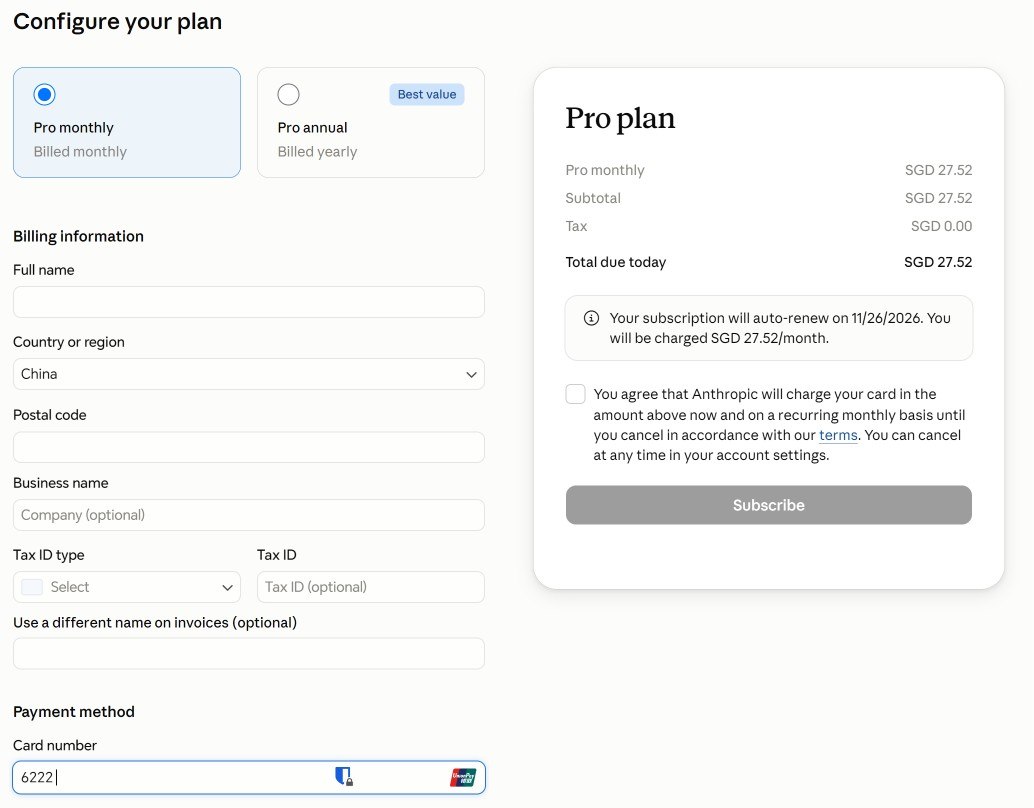Click into the Postal code field
Viewport: 1034px width, 808px height.
coord(249,447)
